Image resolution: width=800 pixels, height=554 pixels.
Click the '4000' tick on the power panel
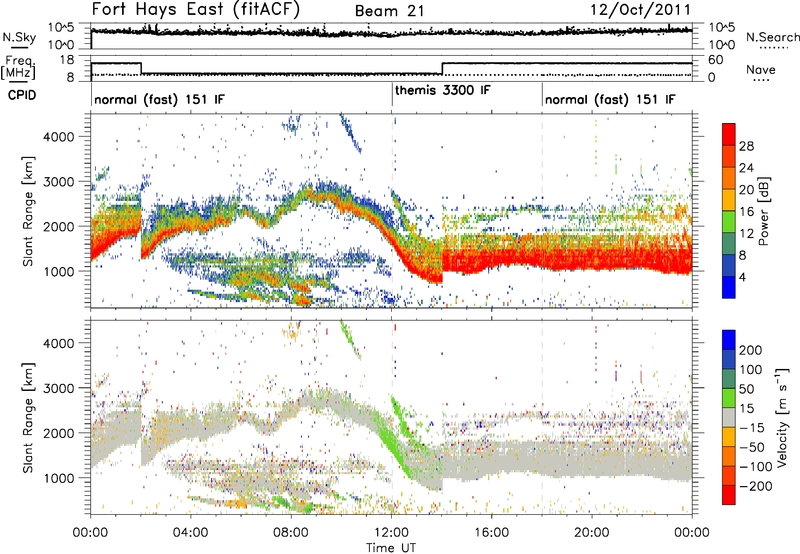[58, 137]
